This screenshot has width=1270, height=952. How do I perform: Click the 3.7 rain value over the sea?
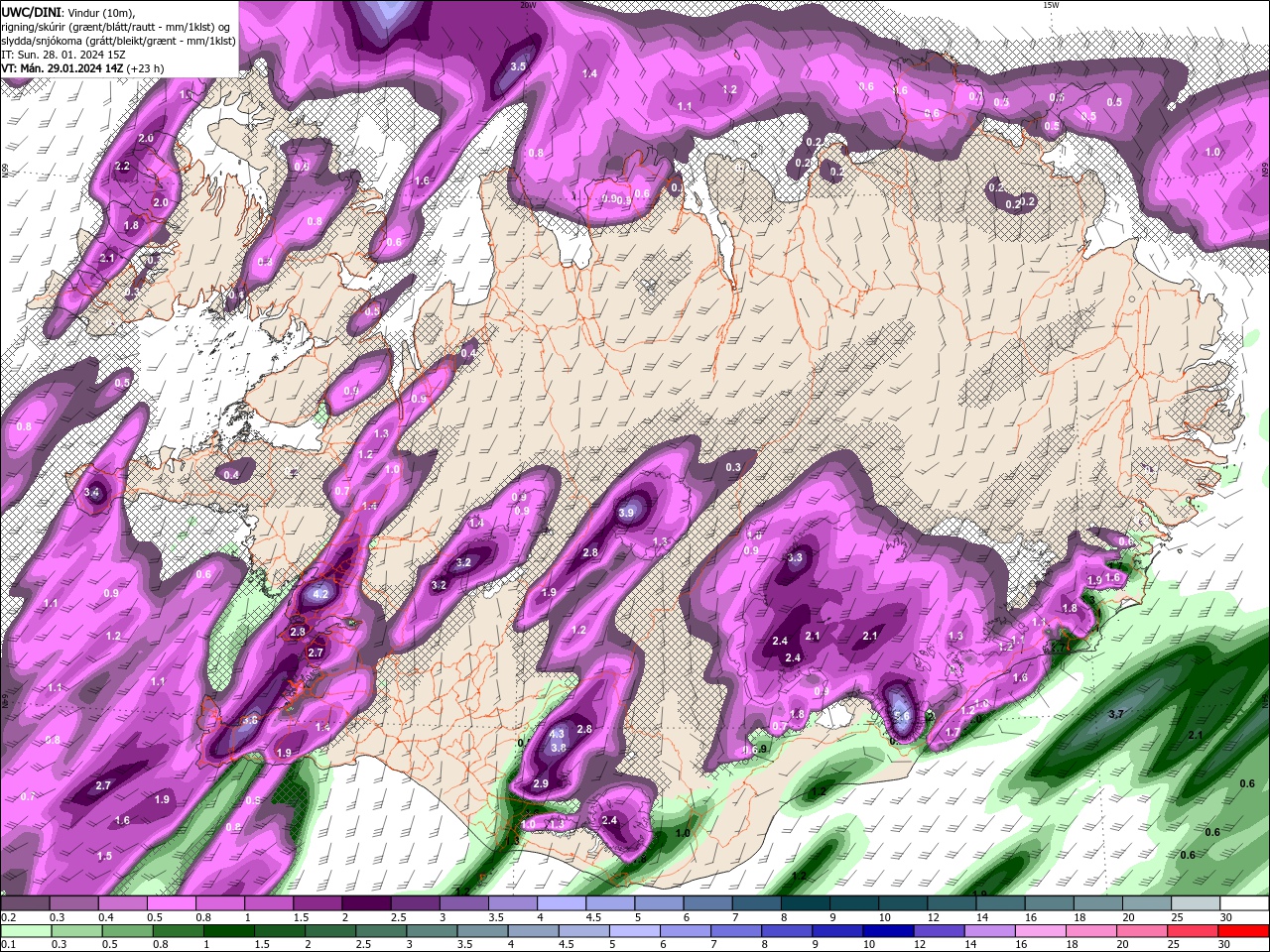(x=1115, y=714)
